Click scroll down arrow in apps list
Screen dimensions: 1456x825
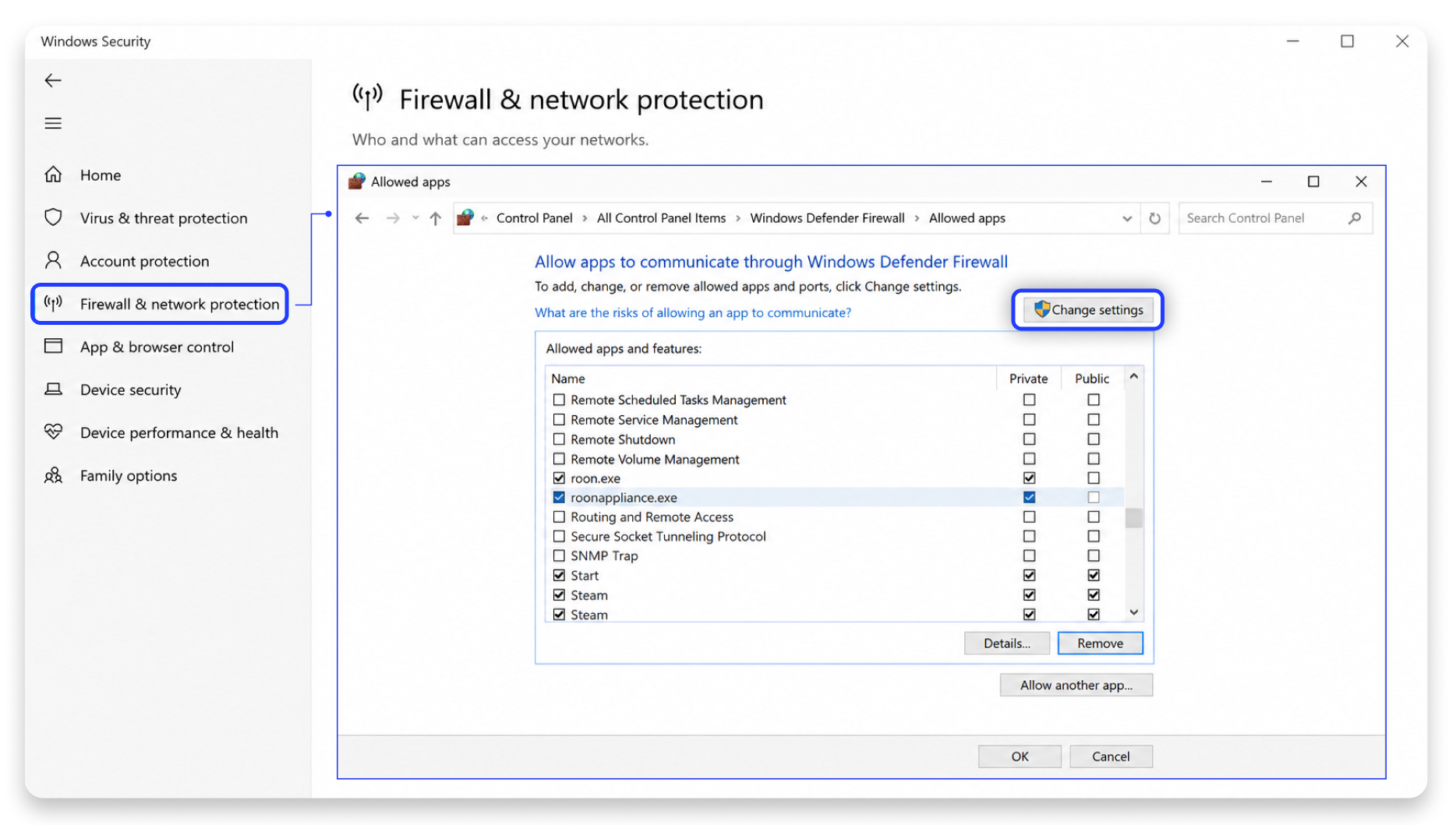tap(1133, 612)
